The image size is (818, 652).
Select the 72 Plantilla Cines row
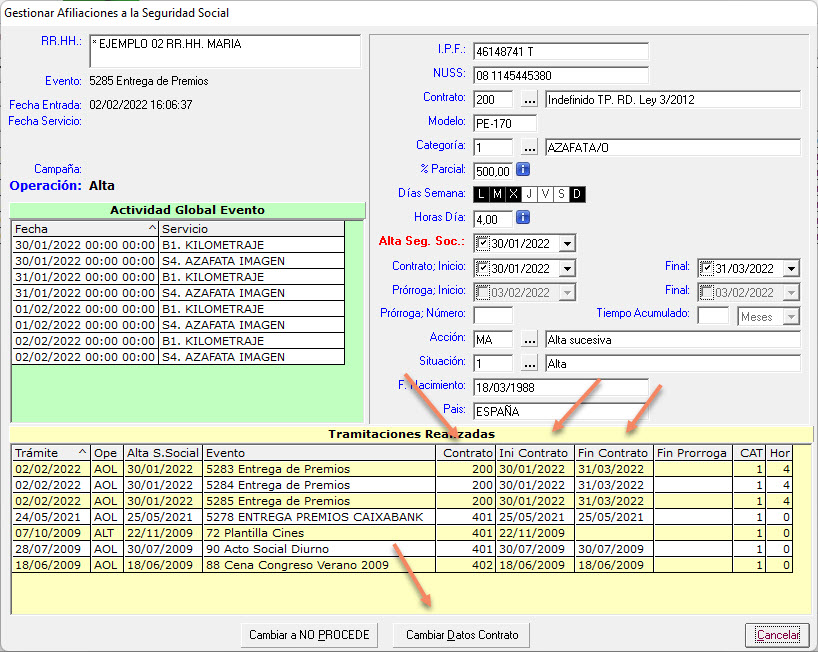click(402, 533)
